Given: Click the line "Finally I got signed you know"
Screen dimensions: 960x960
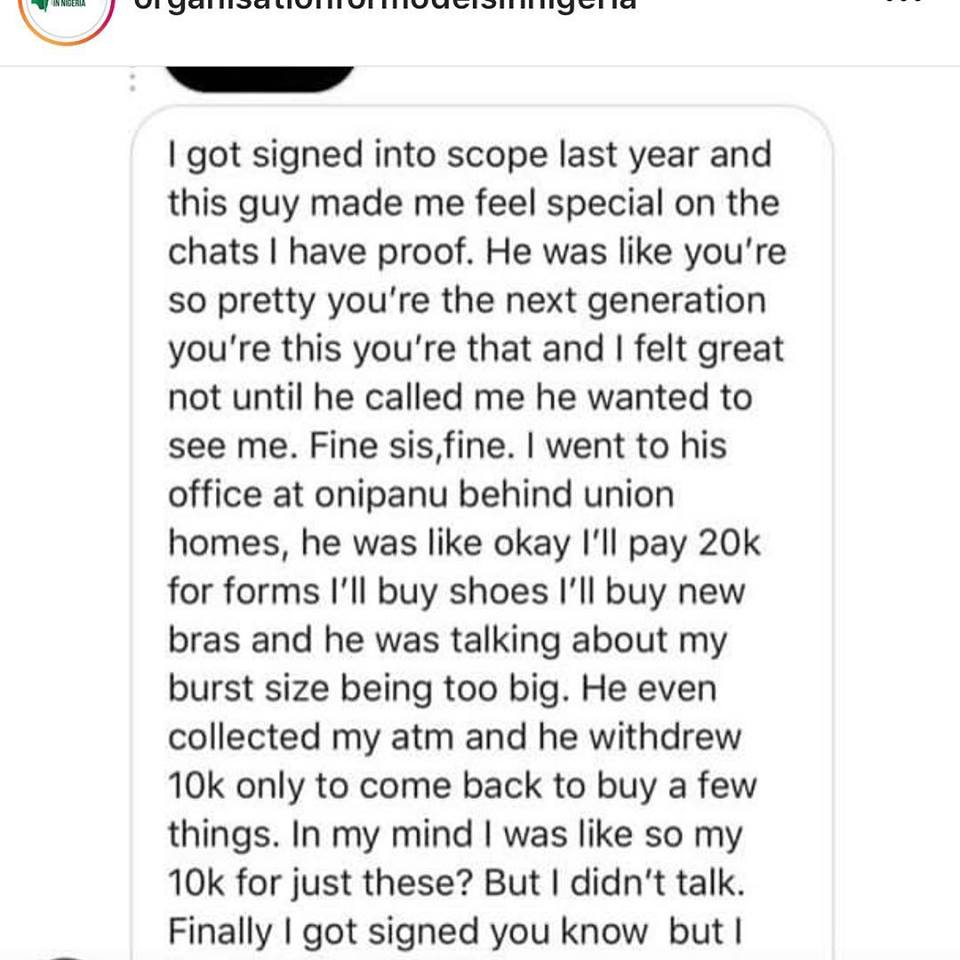Looking at the screenshot, I should (407, 931).
